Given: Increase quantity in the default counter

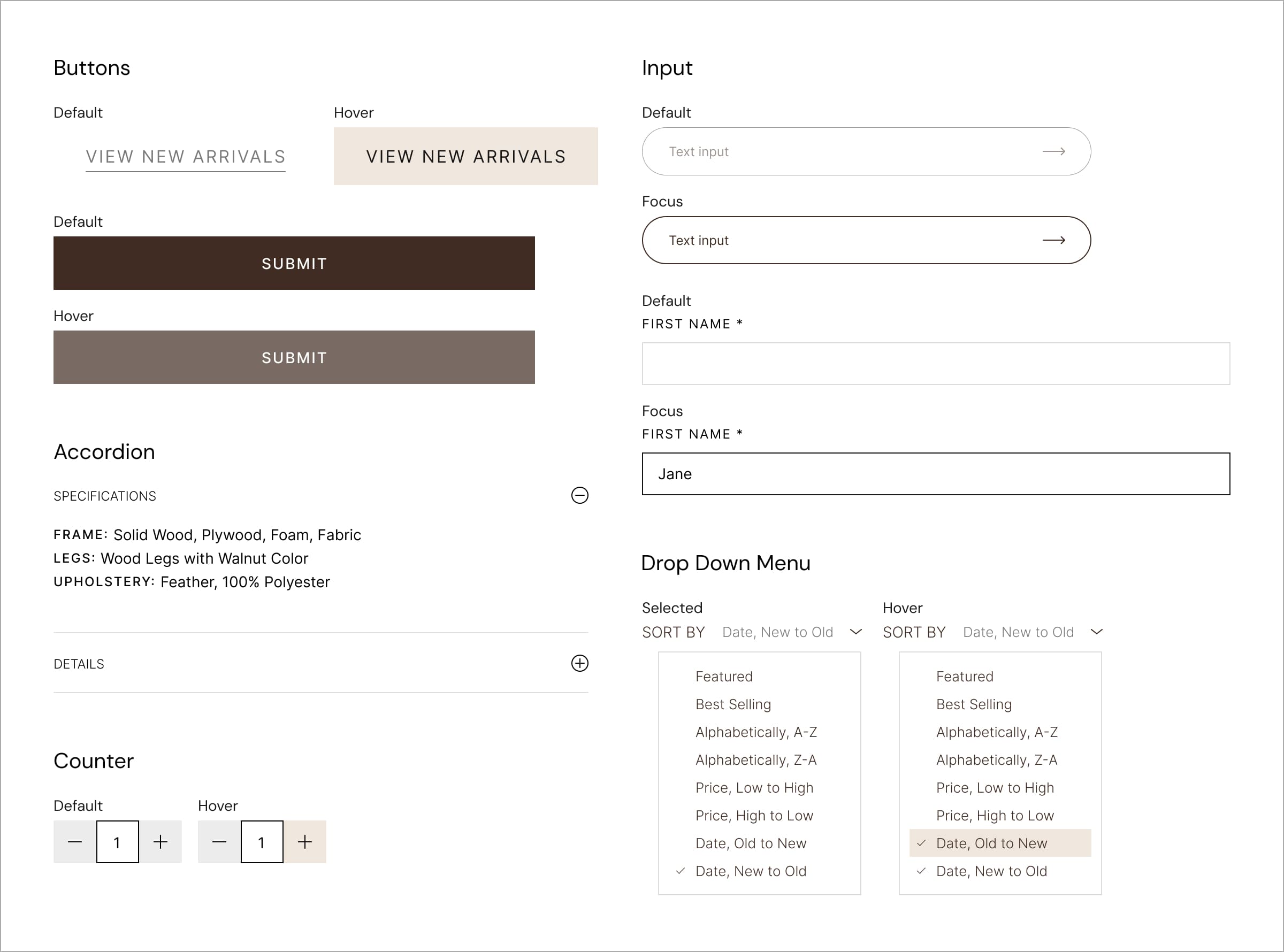Looking at the screenshot, I should click(161, 842).
